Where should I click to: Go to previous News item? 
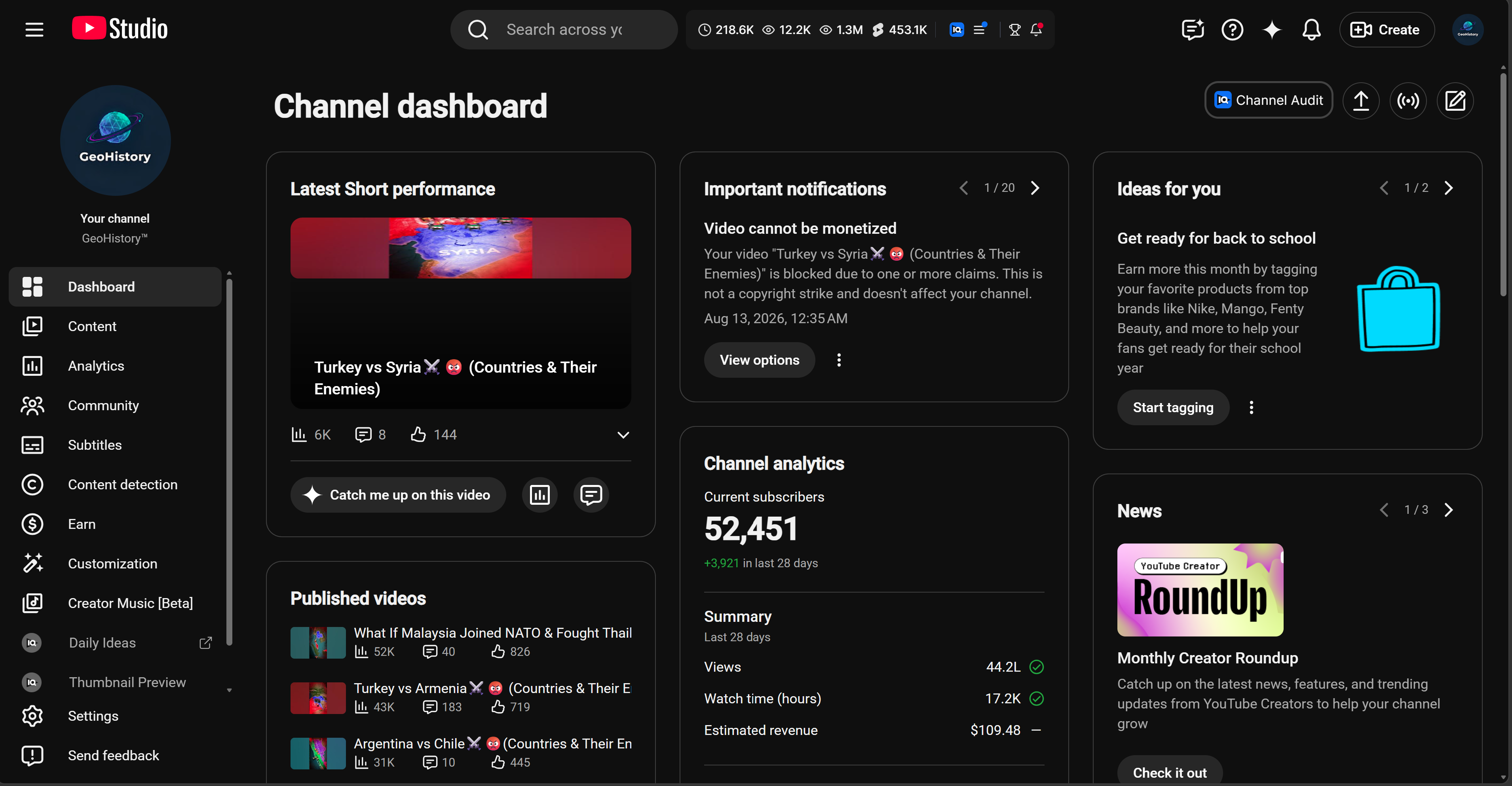[x=1384, y=510]
